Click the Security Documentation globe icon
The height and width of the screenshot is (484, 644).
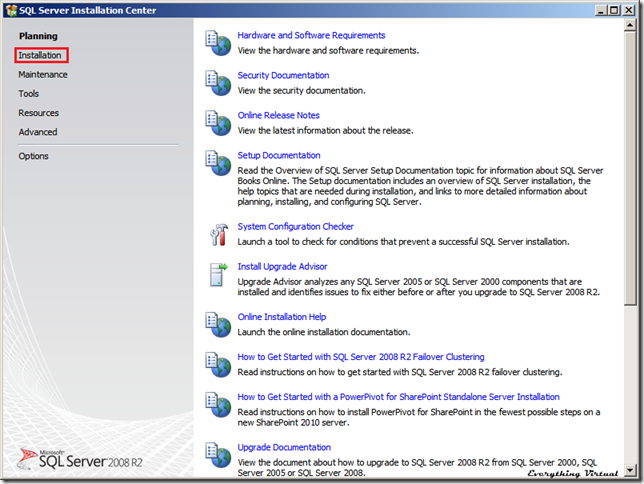coord(218,83)
